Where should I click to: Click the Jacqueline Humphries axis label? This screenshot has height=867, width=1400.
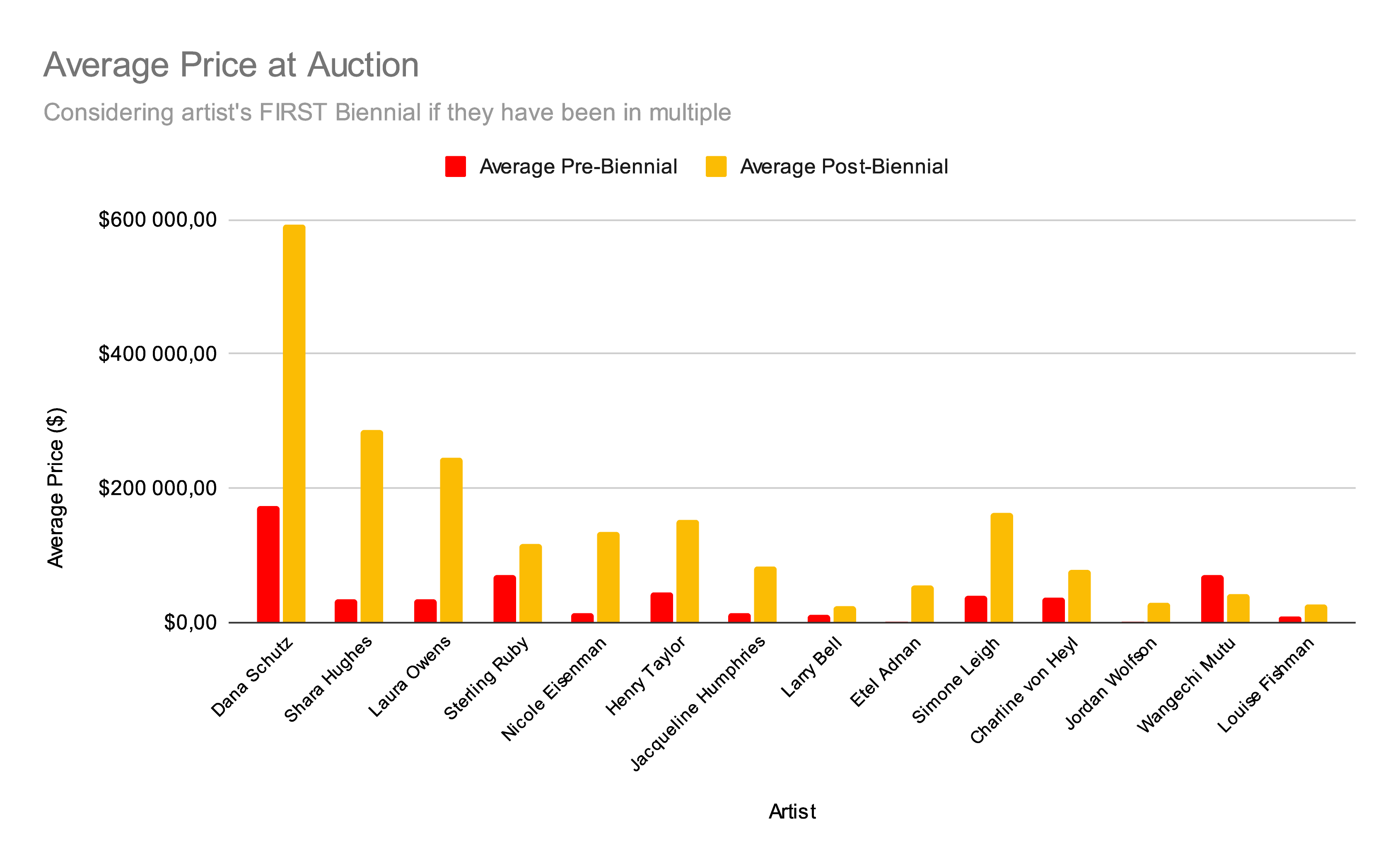click(698, 703)
